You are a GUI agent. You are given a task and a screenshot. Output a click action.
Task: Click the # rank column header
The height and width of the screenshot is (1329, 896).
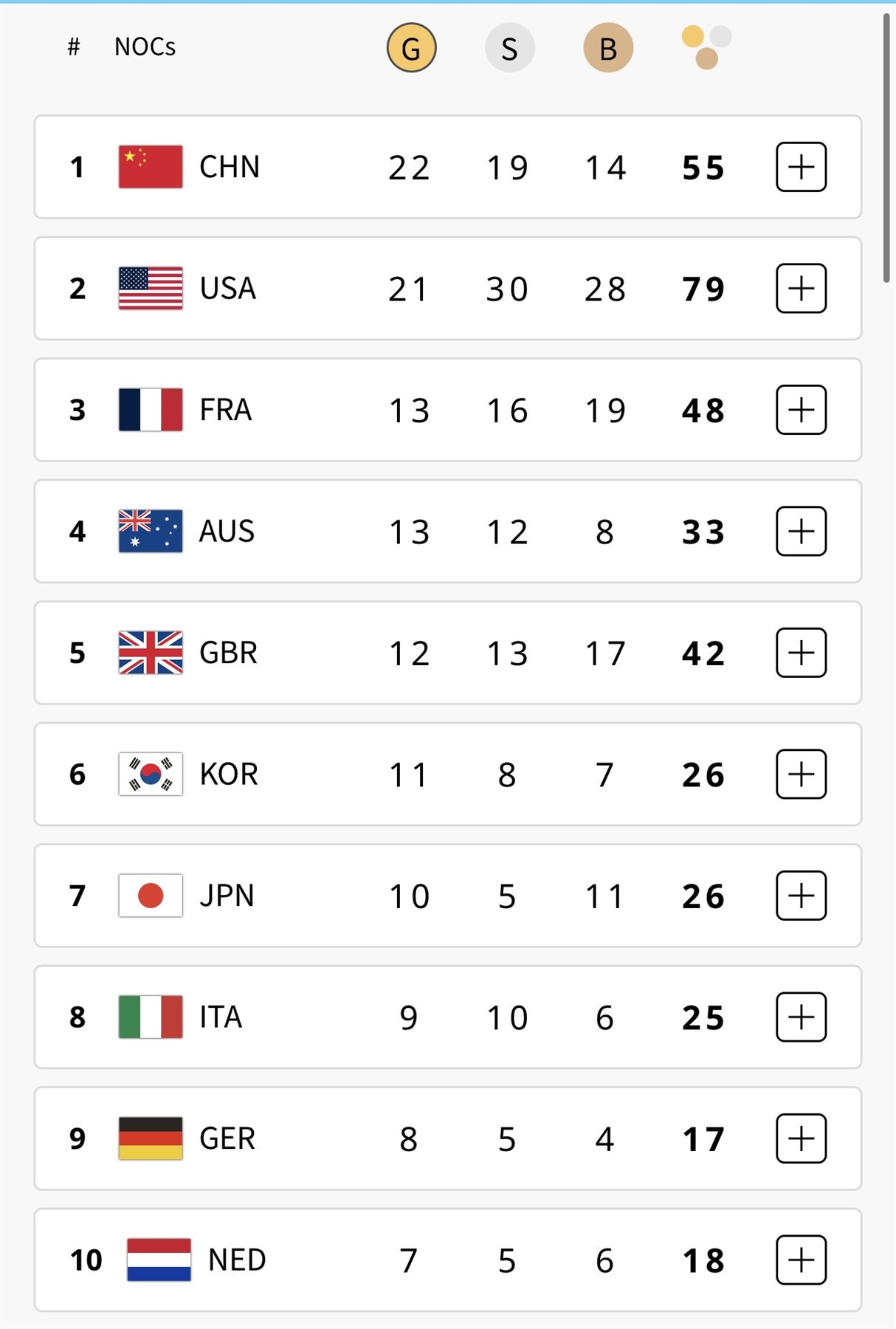coord(73,47)
